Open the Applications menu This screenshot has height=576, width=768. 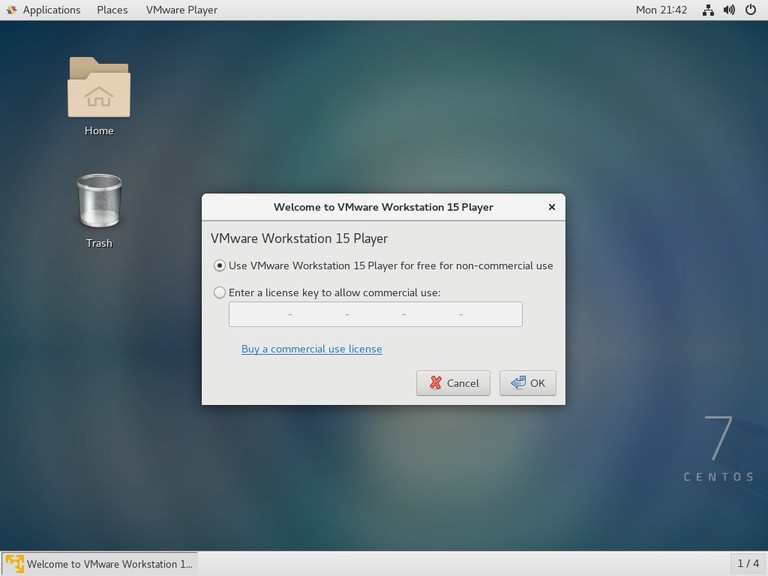51,10
